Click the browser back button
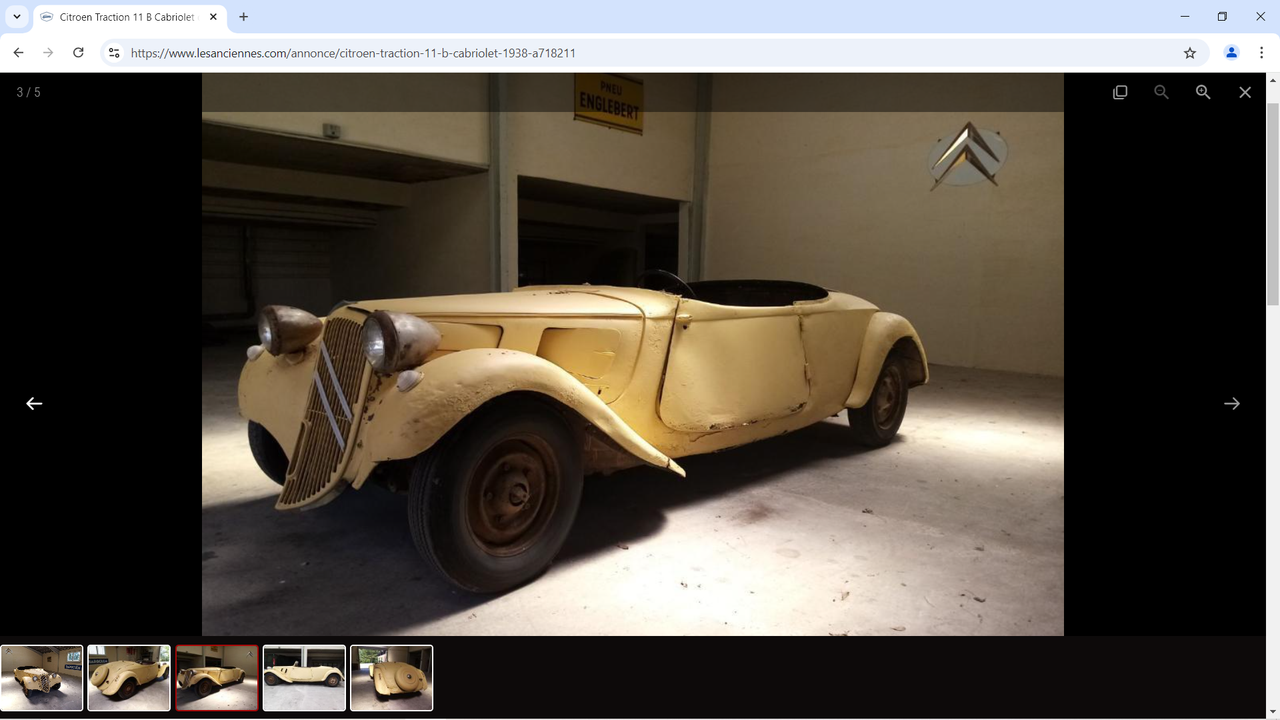The width and height of the screenshot is (1280, 720). click(18, 53)
